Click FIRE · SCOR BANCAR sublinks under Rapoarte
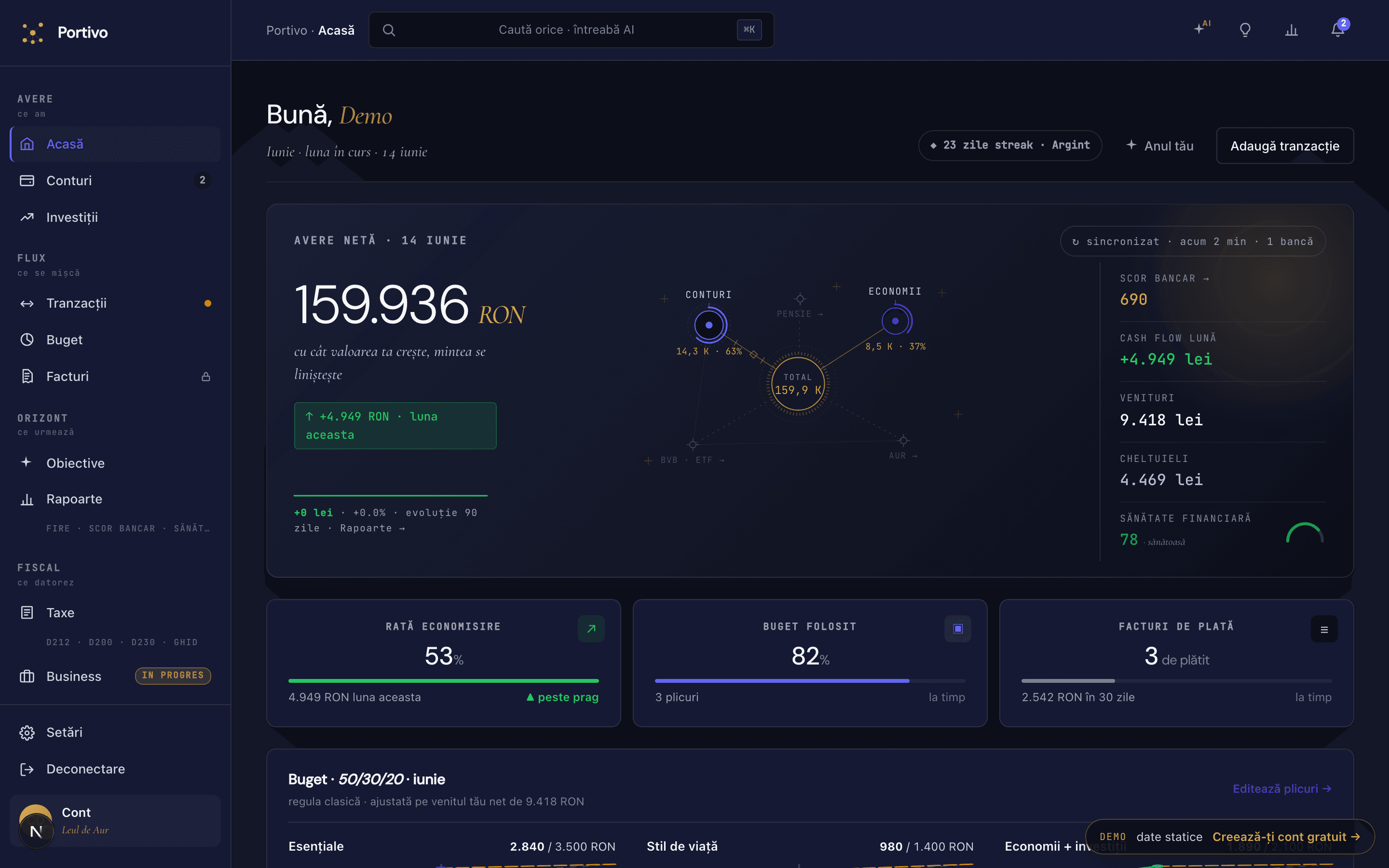 click(x=127, y=529)
